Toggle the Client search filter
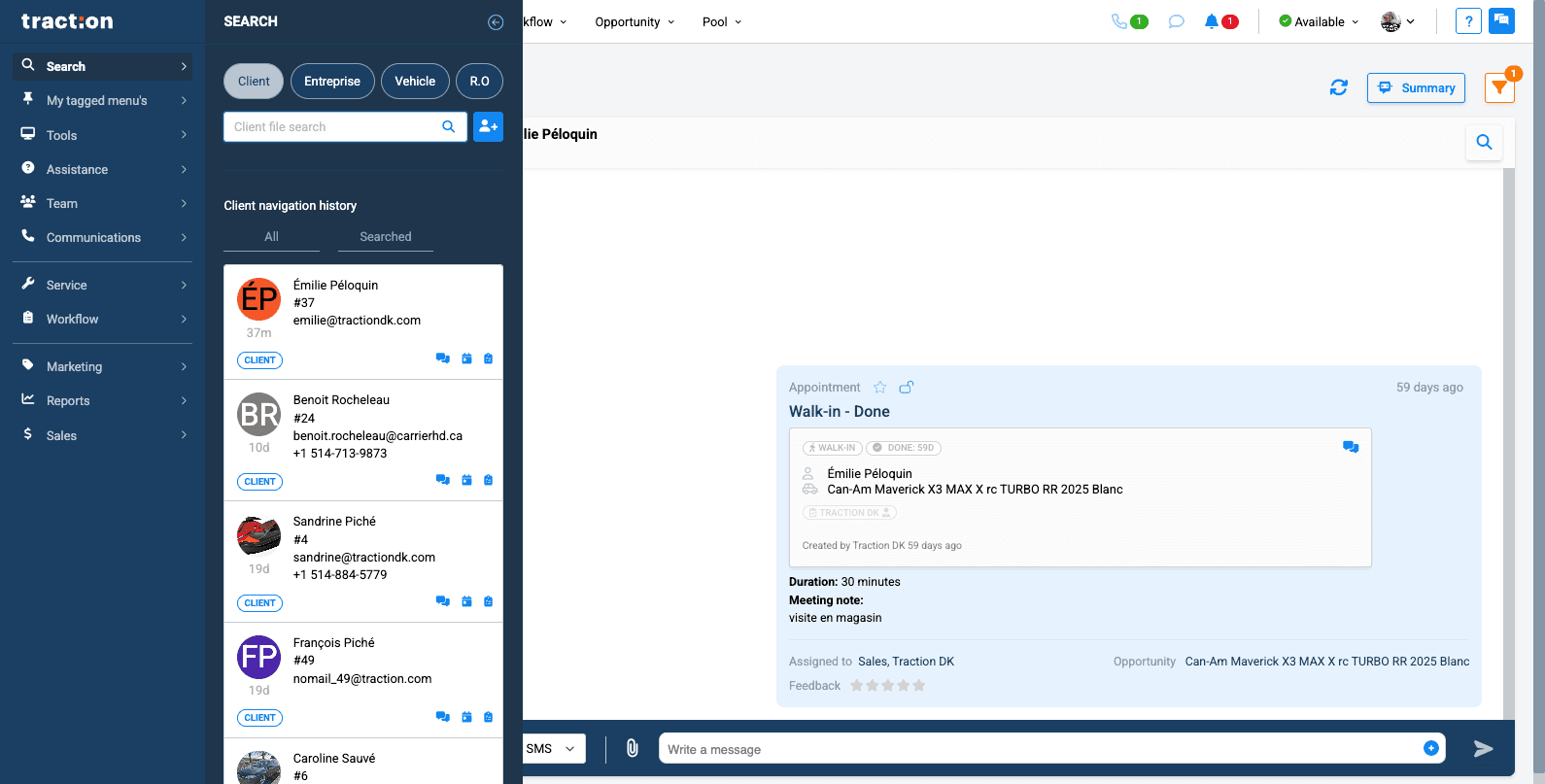 (x=254, y=82)
